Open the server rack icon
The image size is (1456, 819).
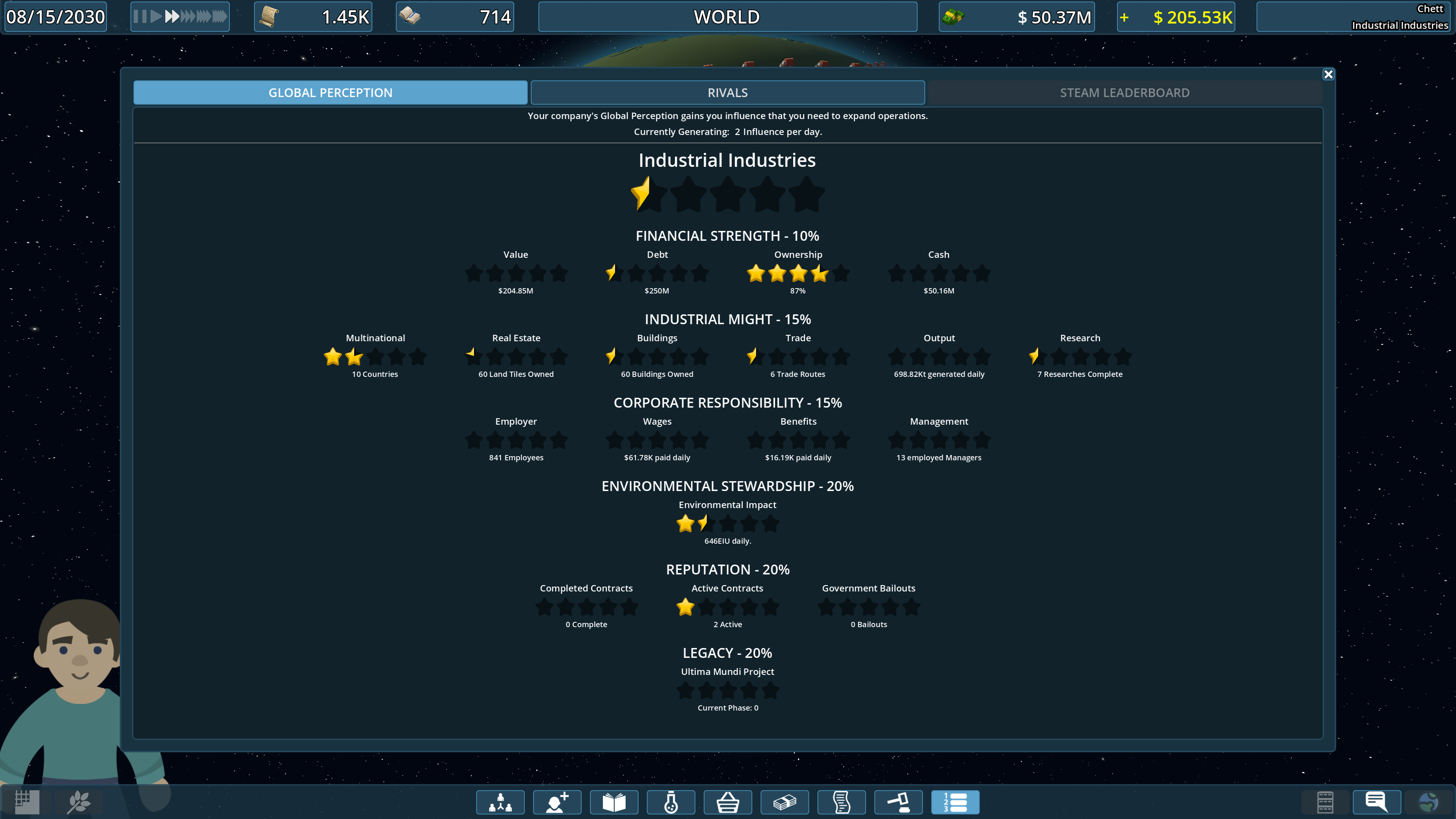(1325, 802)
